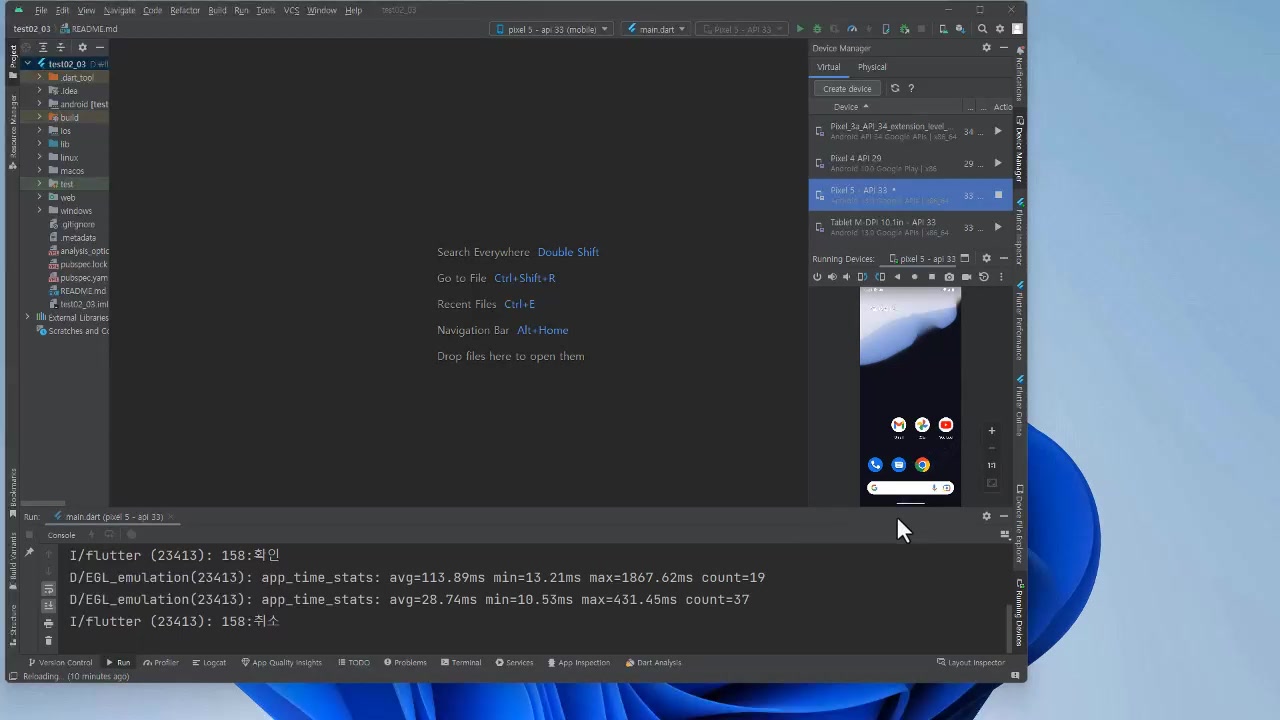The height and width of the screenshot is (720, 1280).
Task: Click the Create device button
Action: point(847,89)
